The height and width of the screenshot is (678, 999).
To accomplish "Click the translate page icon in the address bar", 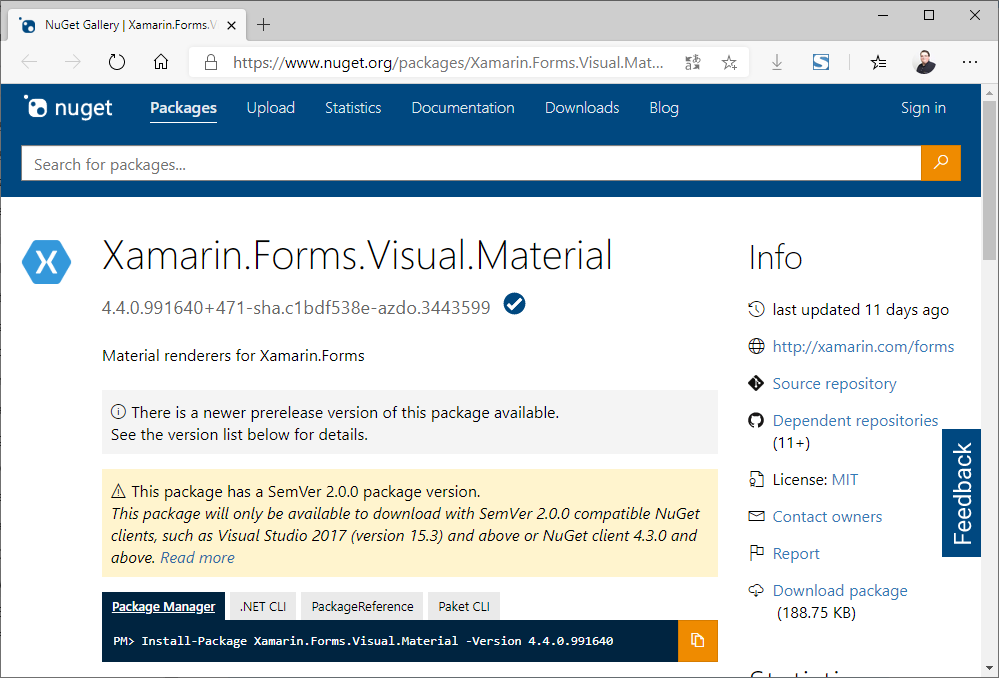I will (693, 62).
